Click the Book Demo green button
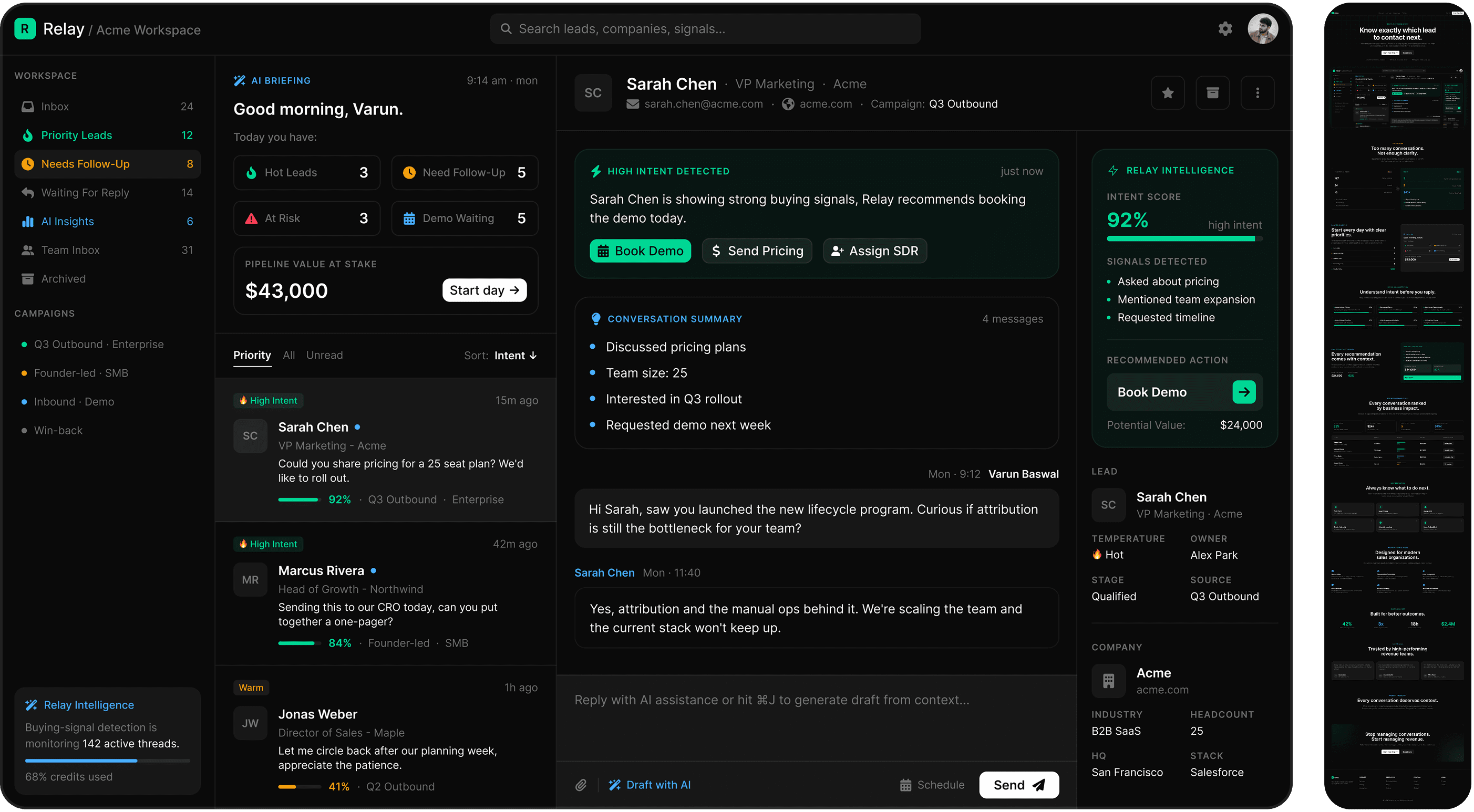Image resolution: width=1474 pixels, height=812 pixels. [x=640, y=251]
